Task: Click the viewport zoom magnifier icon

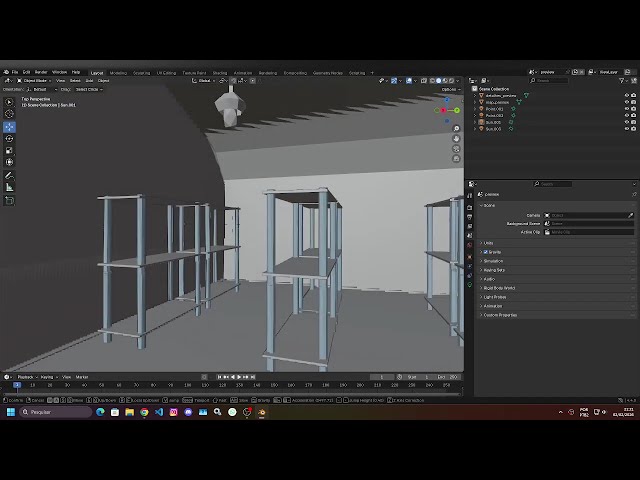Action: (x=456, y=129)
